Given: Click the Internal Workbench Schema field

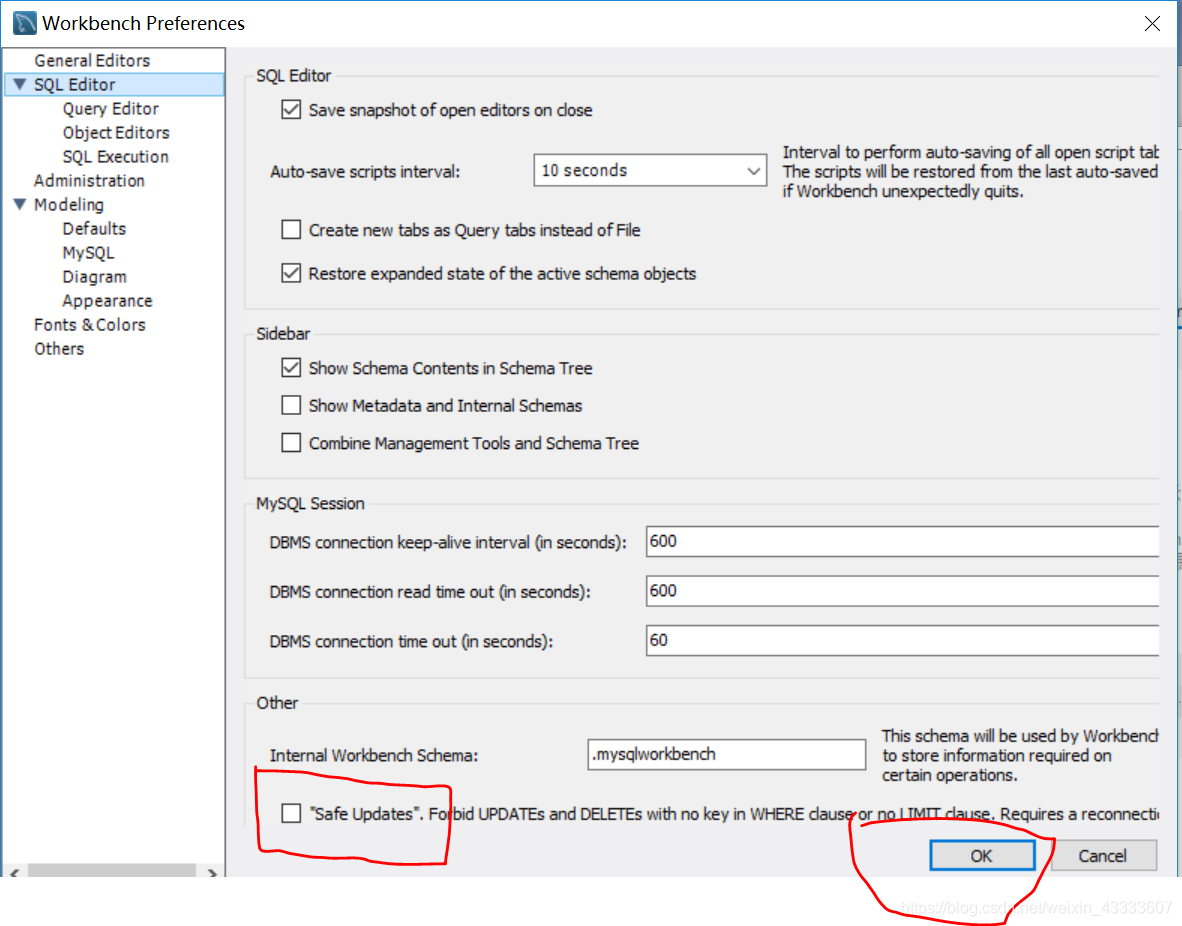Looking at the screenshot, I should click(x=727, y=754).
